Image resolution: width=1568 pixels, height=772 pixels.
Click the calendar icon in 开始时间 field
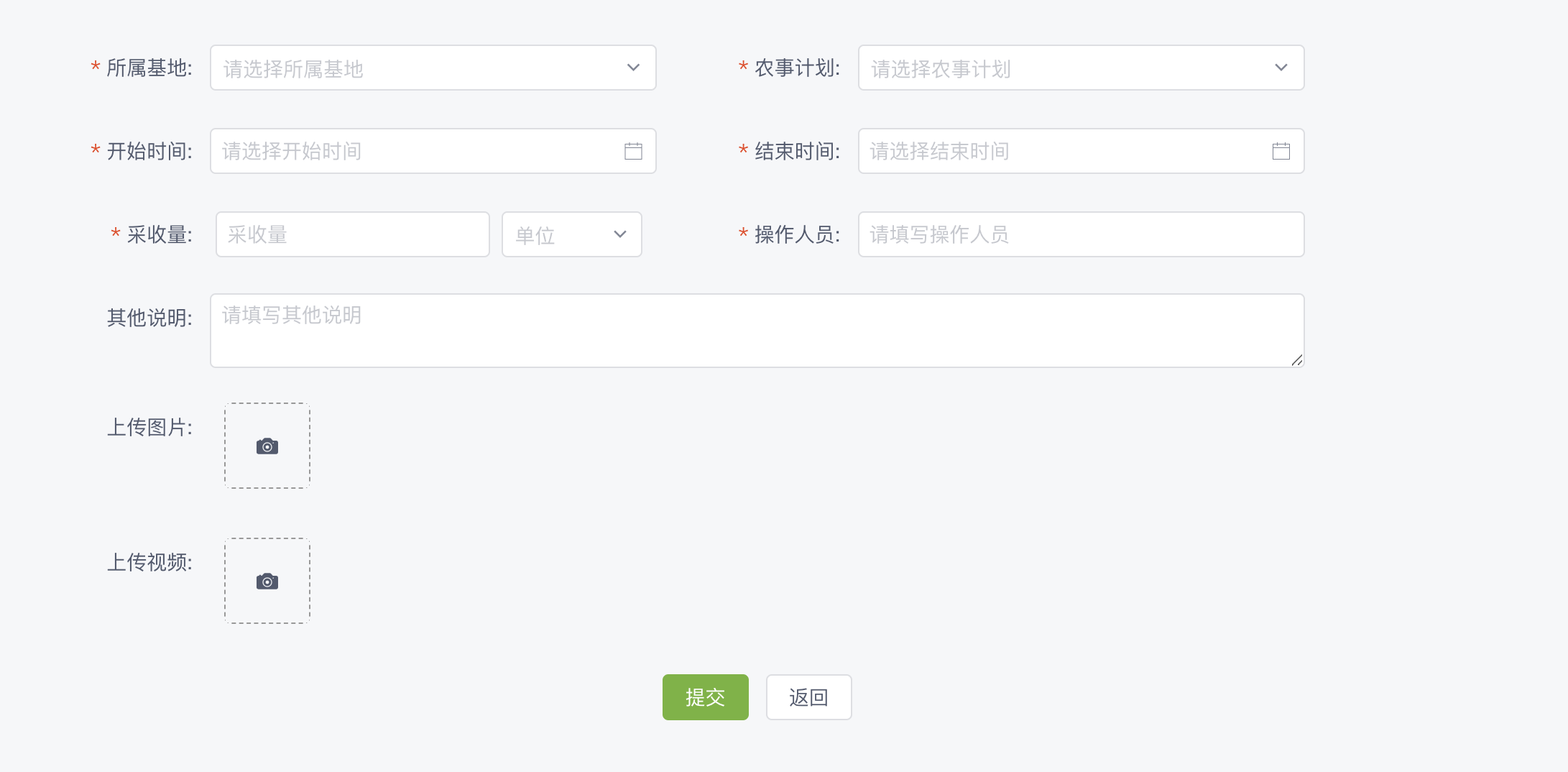point(633,151)
